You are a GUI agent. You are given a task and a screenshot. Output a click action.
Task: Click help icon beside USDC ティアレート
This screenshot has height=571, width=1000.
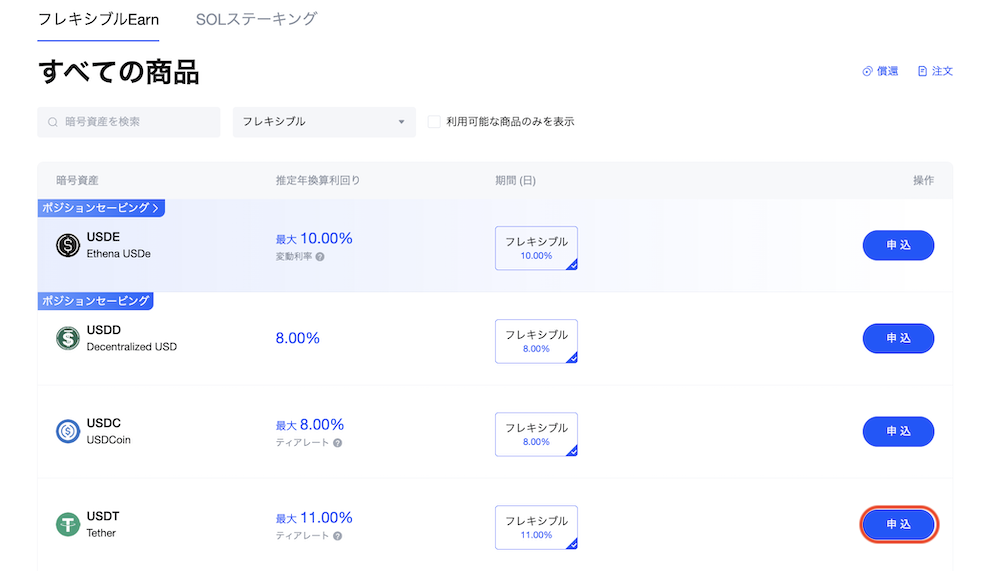click(x=337, y=443)
